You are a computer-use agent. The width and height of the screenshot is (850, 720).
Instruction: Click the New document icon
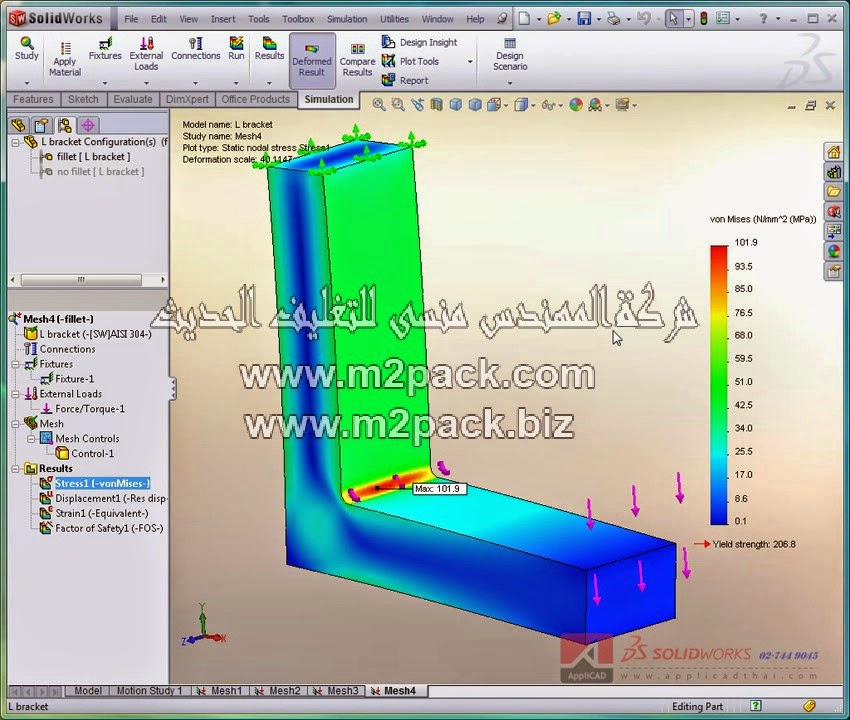click(x=524, y=18)
